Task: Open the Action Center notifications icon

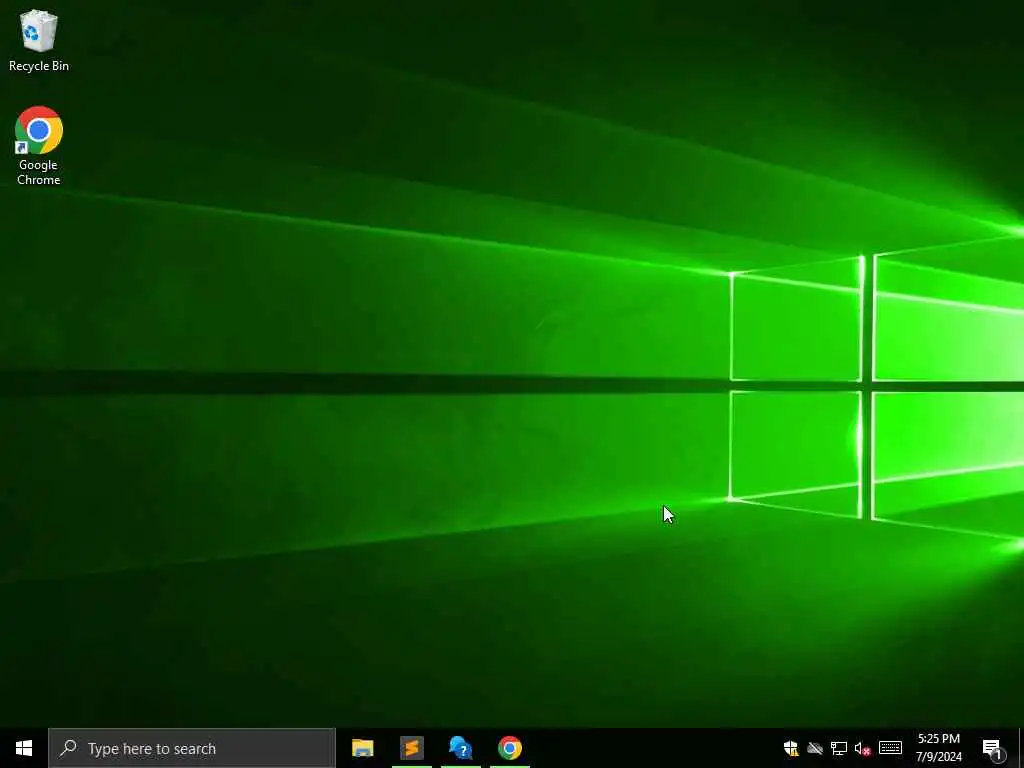Action: (993, 748)
